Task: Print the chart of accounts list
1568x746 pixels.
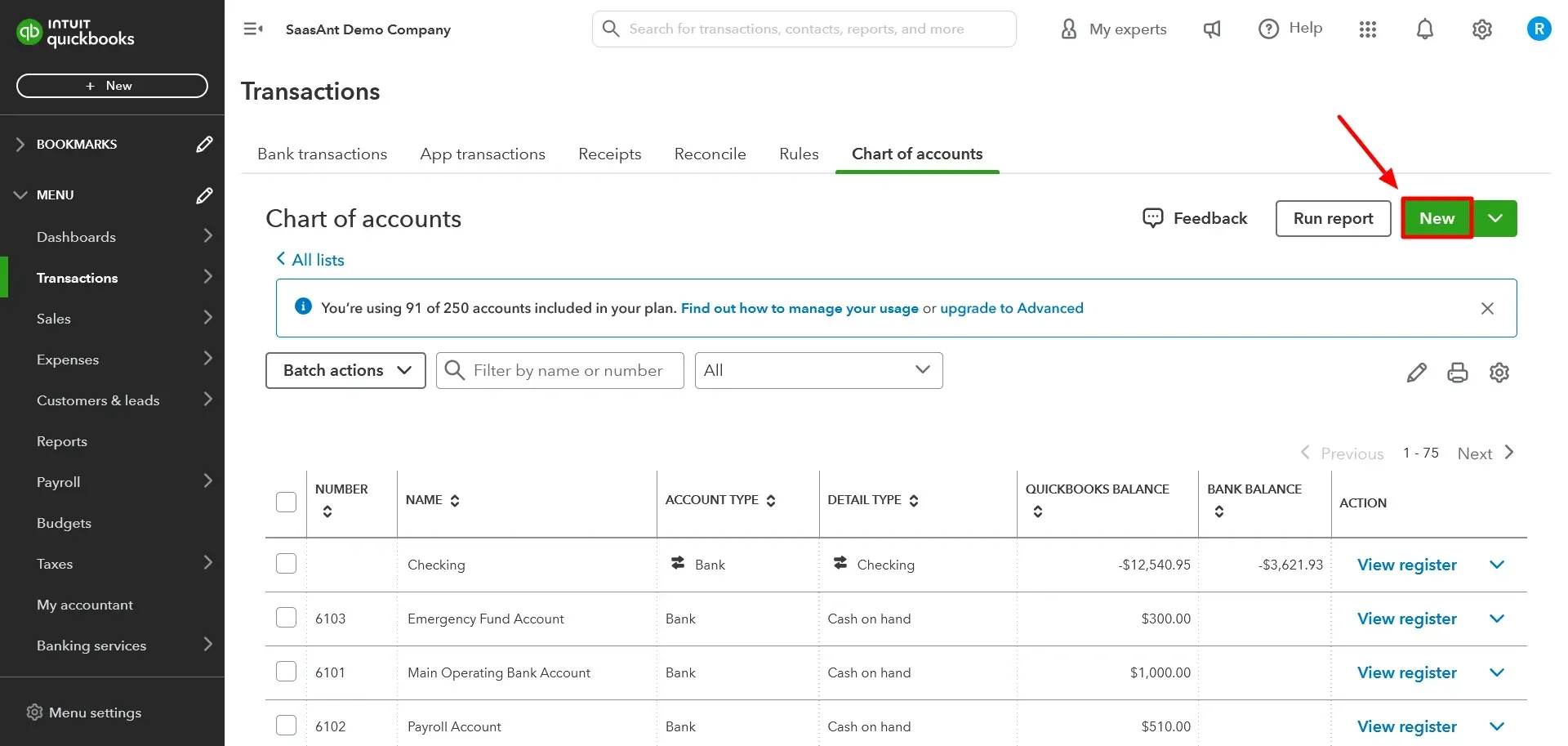Action: (x=1458, y=373)
